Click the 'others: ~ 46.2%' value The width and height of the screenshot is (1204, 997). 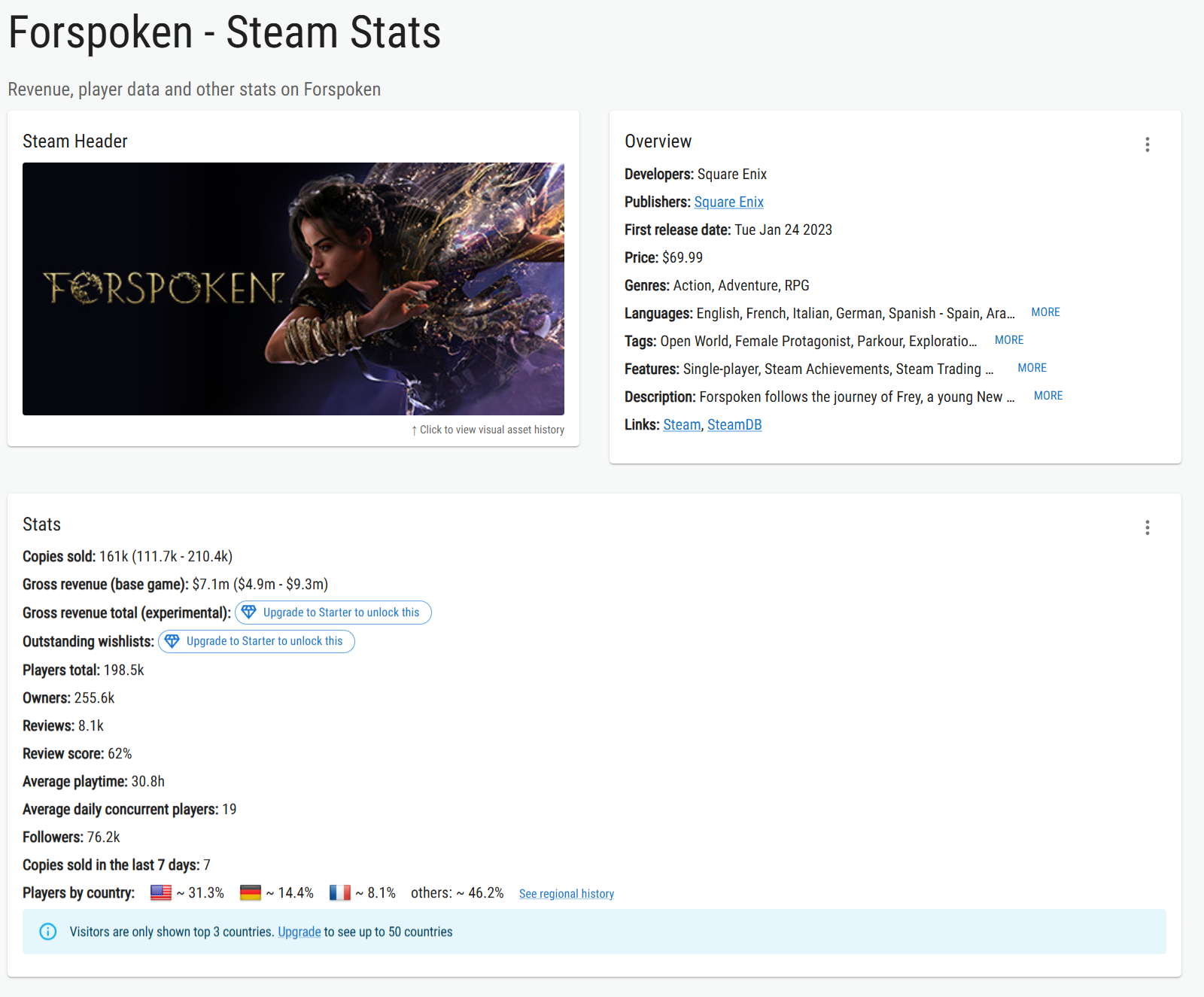(x=458, y=892)
